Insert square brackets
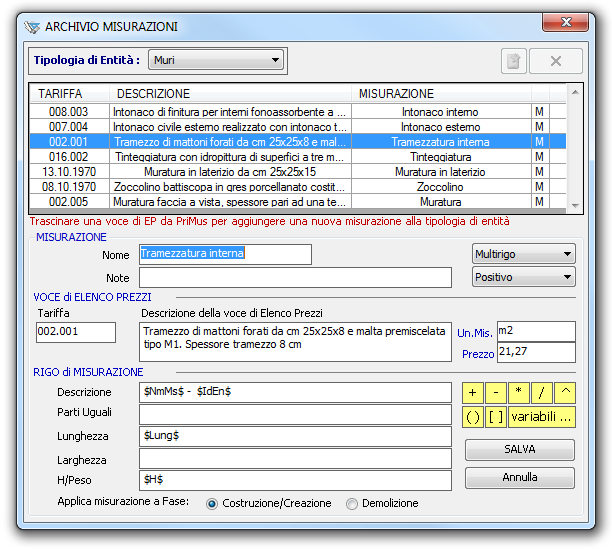The height and width of the screenshot is (549, 612). [496, 417]
